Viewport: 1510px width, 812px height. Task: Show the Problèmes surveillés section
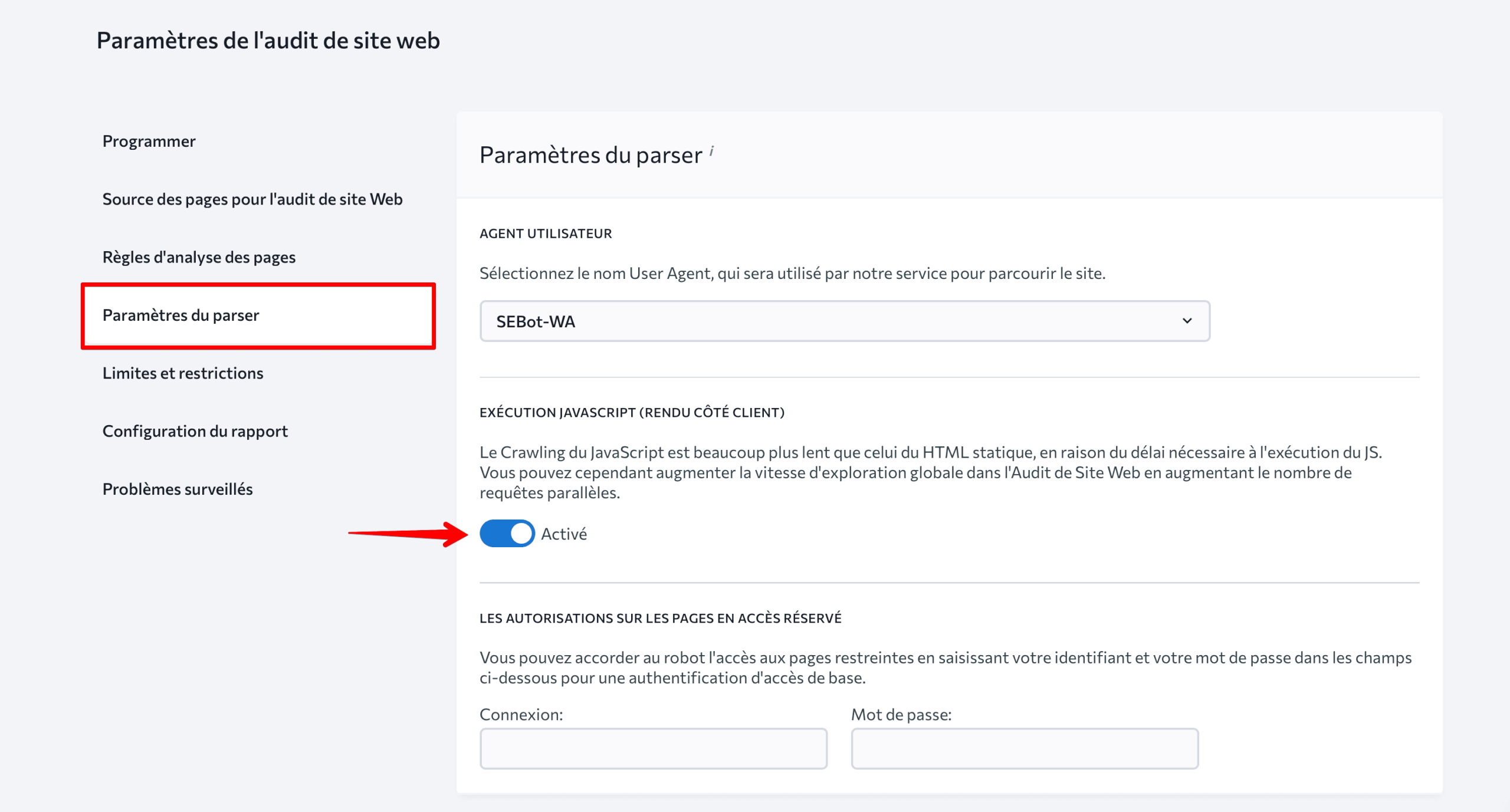click(177, 489)
